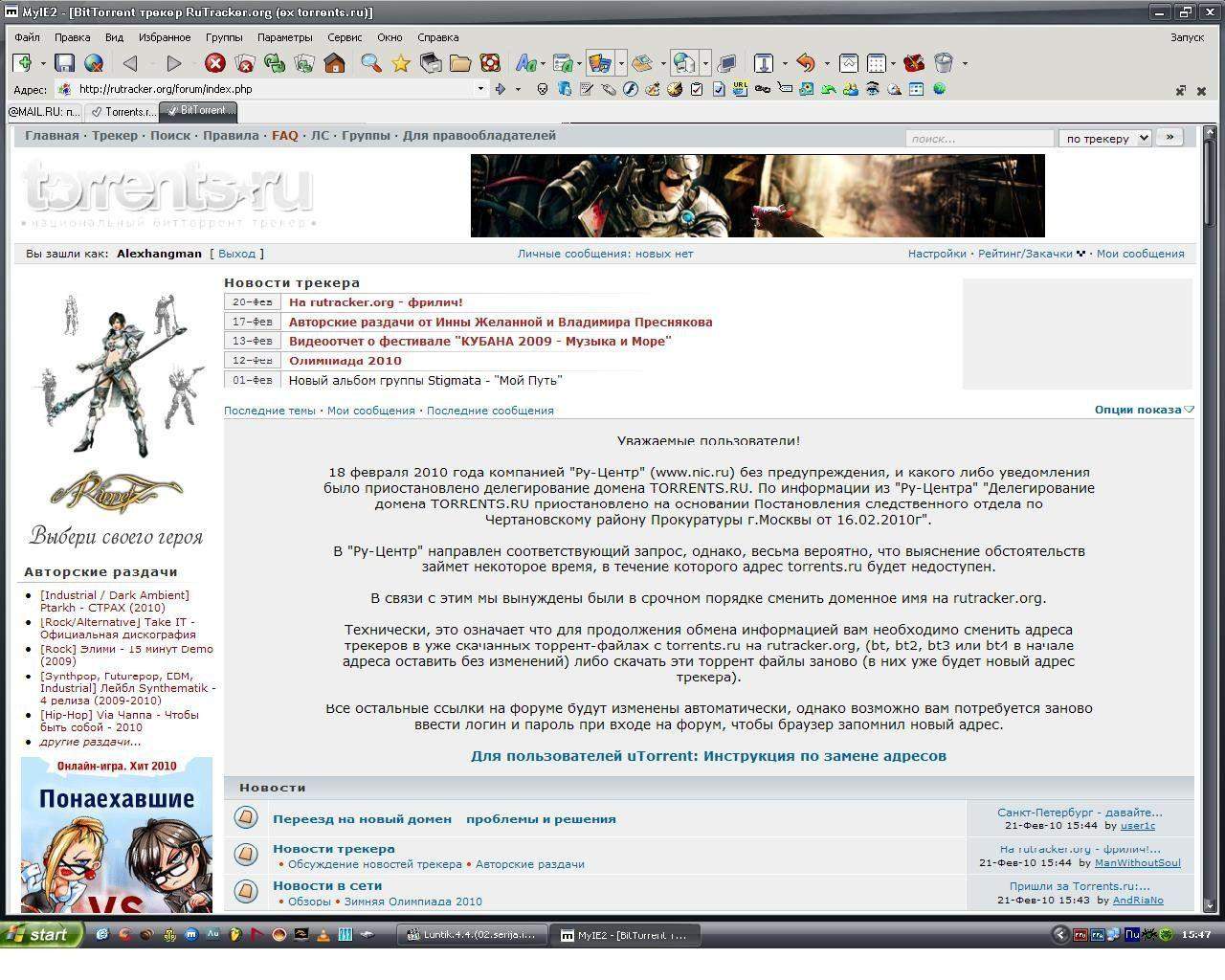Open 'Личные сообщения: новых нет' link

click(605, 254)
